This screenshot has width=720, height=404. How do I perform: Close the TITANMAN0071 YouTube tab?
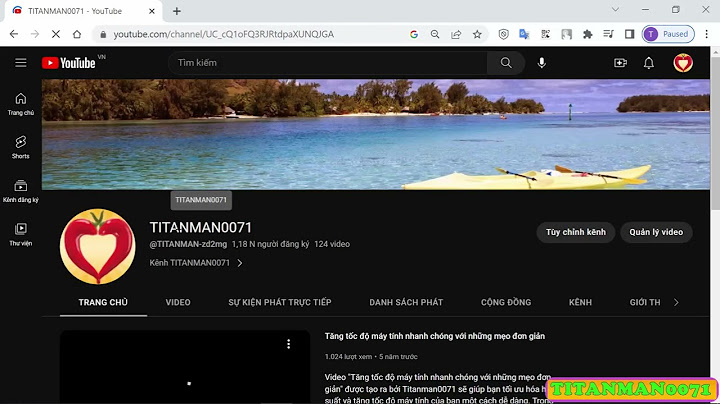(152, 11)
